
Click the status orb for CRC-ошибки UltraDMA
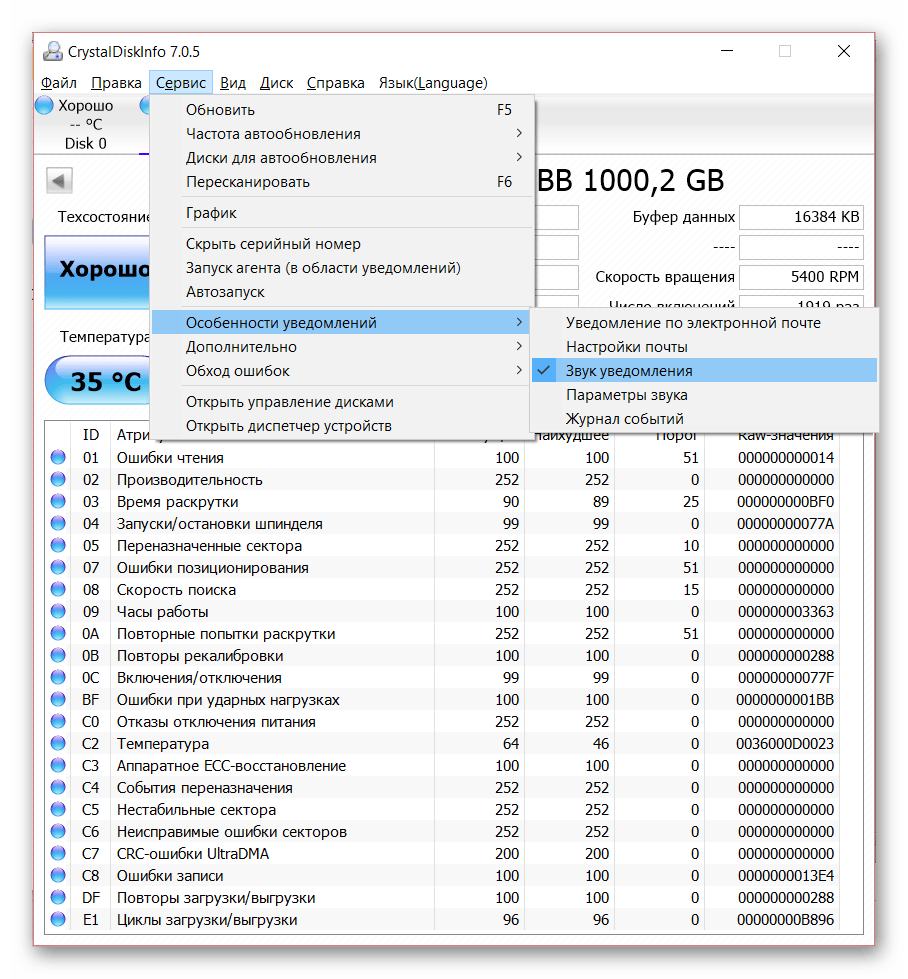[58, 854]
